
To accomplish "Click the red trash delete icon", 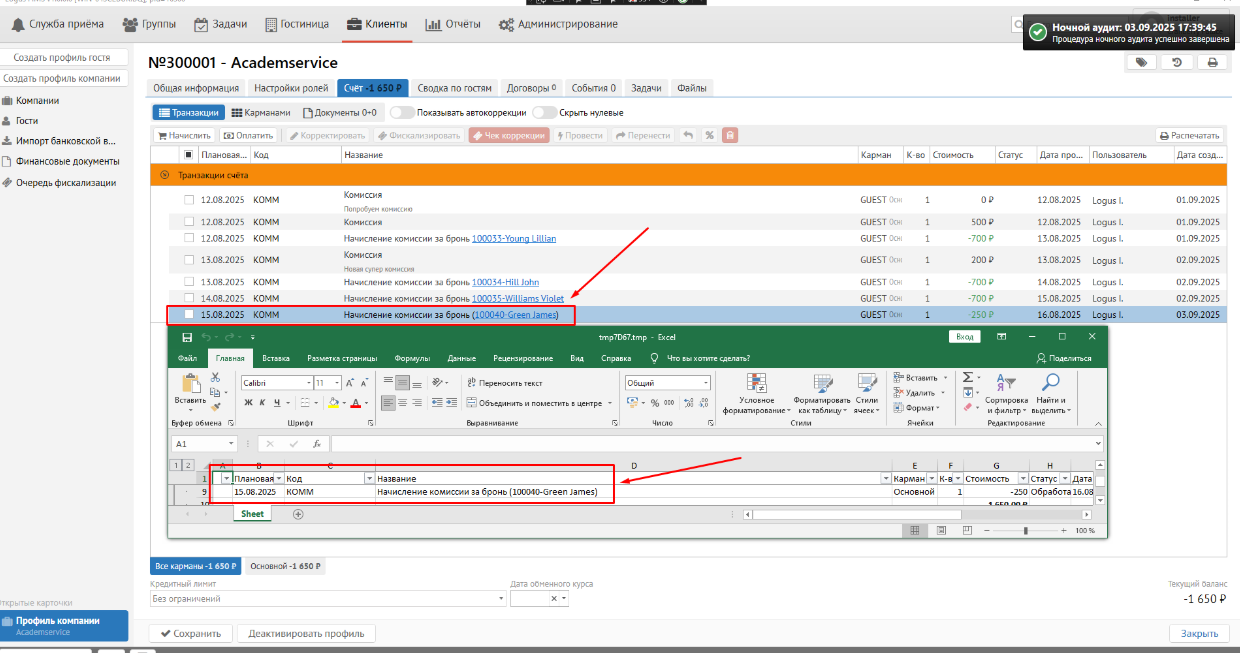I will pos(730,135).
